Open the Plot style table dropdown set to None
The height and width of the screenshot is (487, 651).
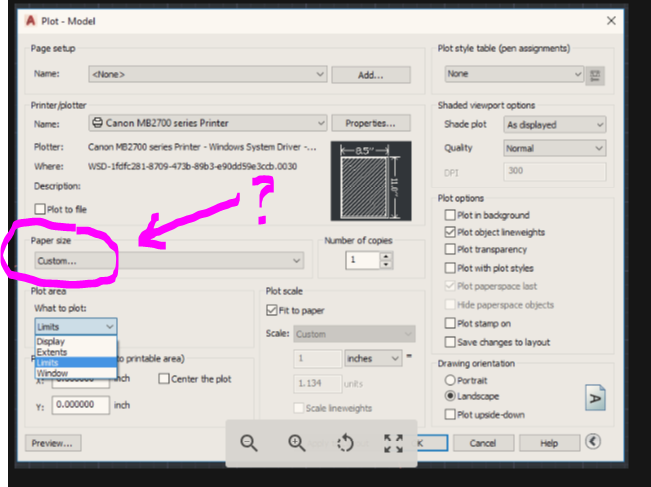514,74
